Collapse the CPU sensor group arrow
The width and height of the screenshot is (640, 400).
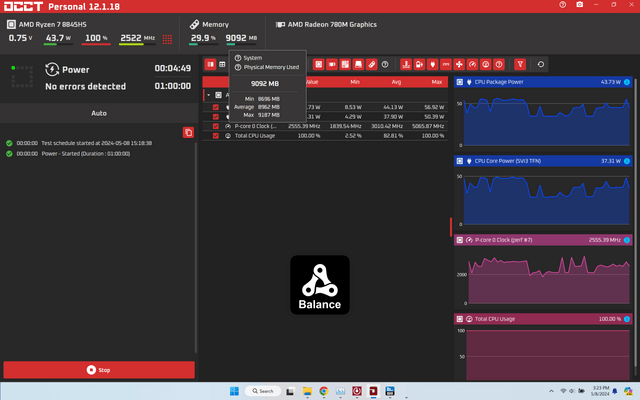click(x=209, y=95)
